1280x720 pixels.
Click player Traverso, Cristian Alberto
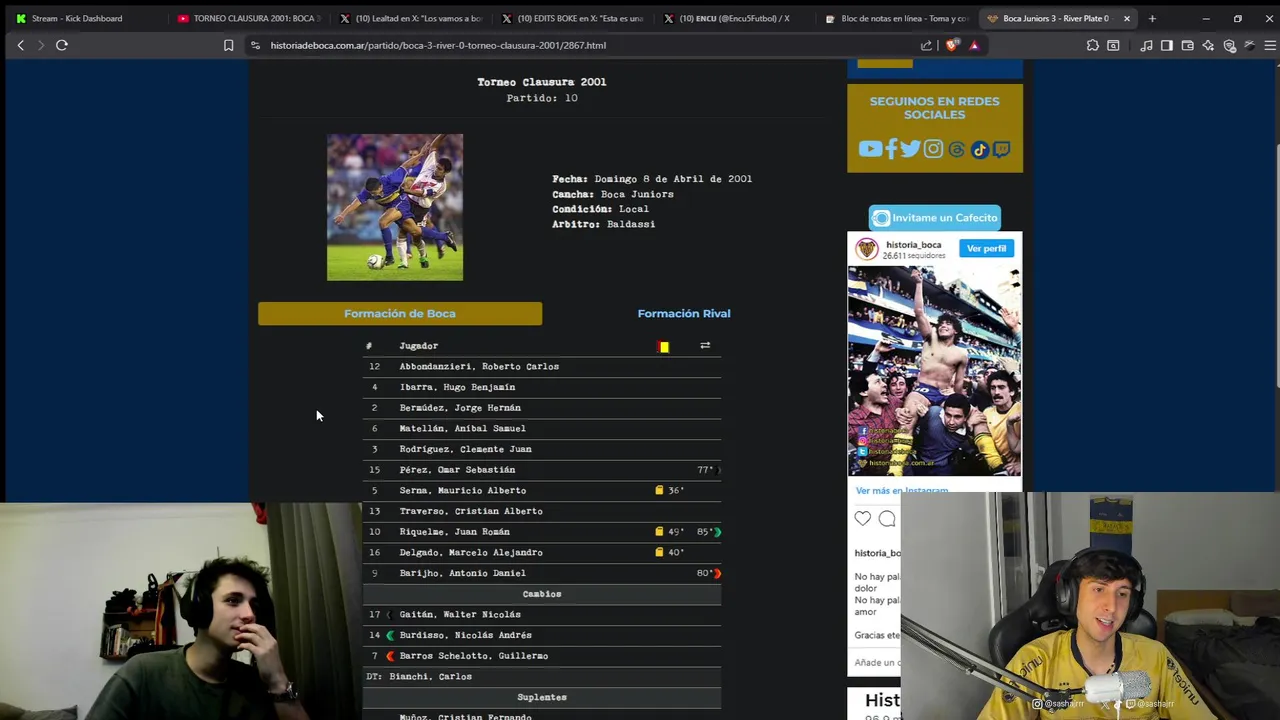coord(471,511)
